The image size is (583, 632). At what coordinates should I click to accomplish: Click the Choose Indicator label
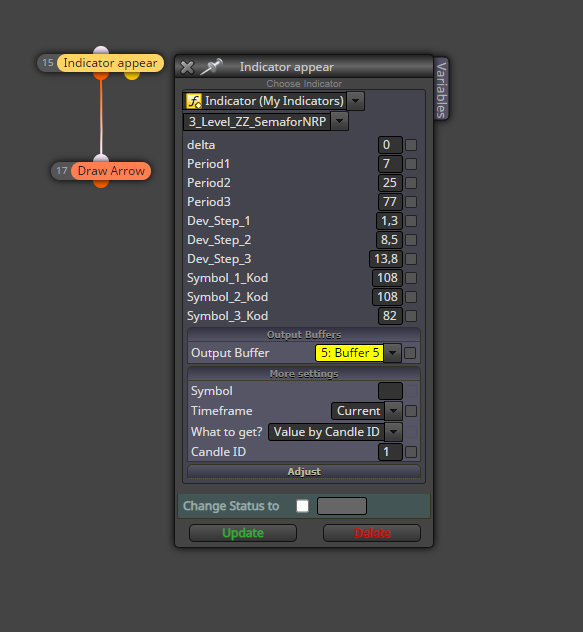click(x=304, y=84)
